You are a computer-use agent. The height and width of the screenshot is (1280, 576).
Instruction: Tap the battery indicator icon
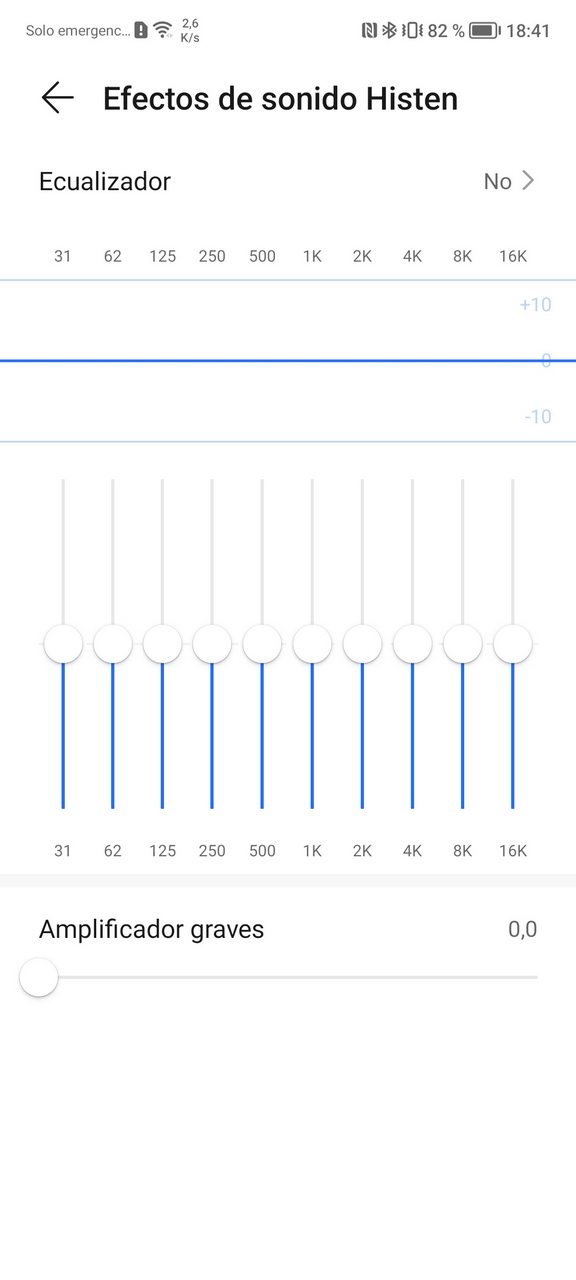(x=485, y=30)
